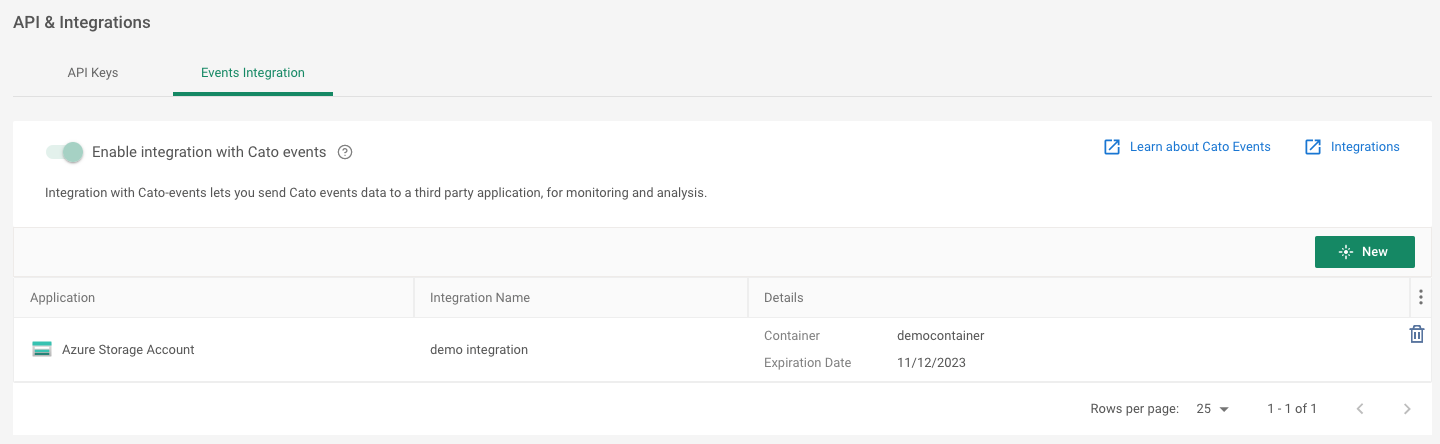Select the demo integration name cell

pos(479,350)
